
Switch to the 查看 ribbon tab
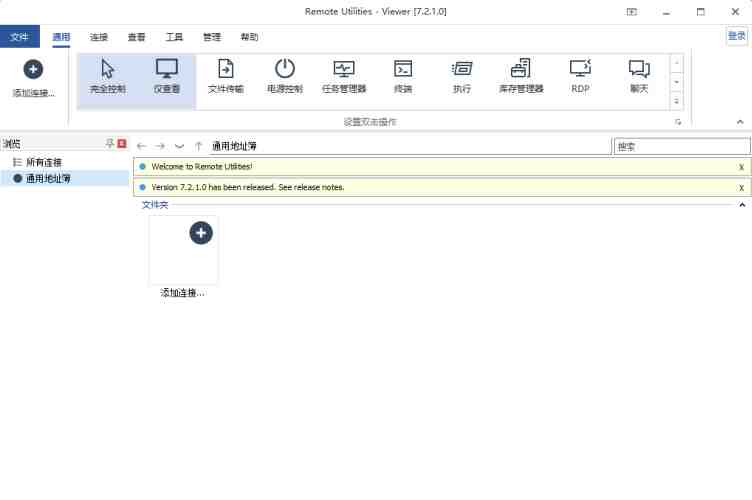136,37
